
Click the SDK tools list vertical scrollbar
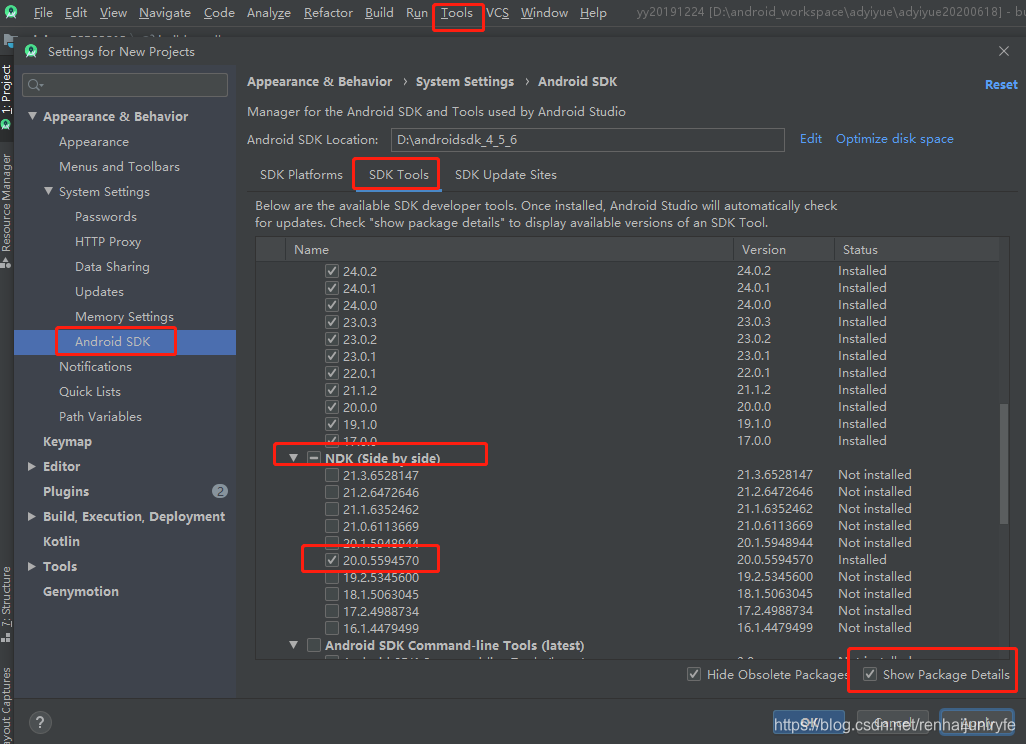[1004, 463]
